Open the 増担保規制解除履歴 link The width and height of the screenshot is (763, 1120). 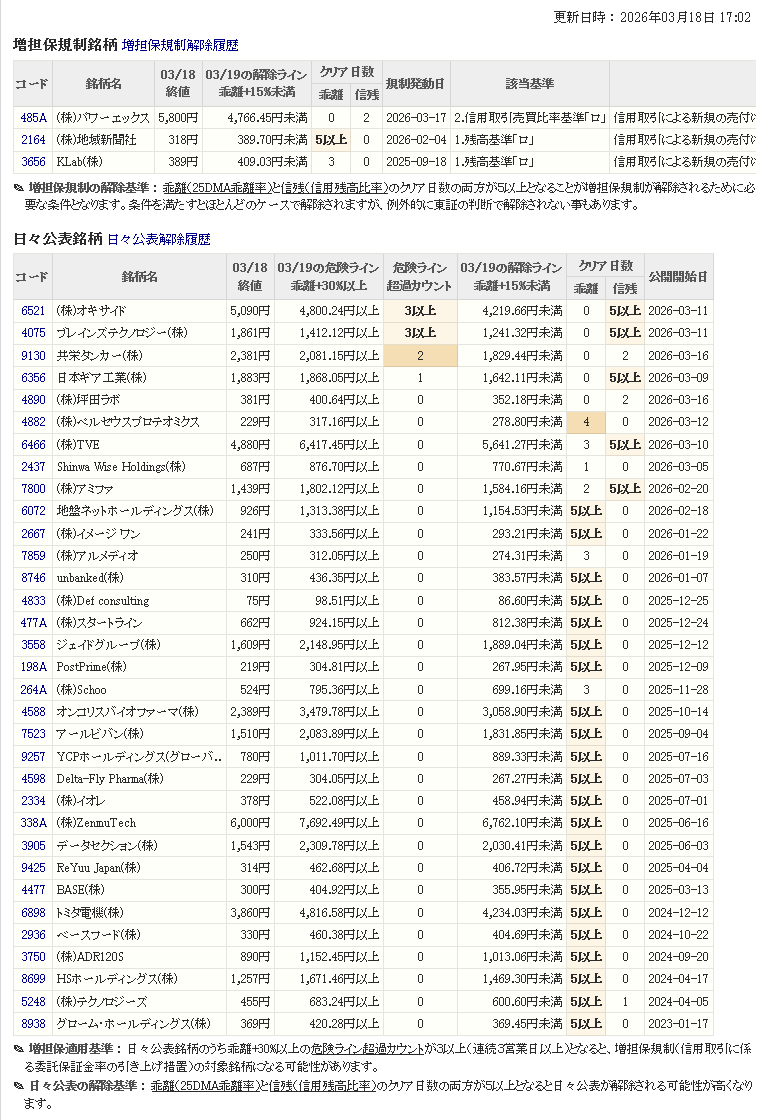pos(180,45)
